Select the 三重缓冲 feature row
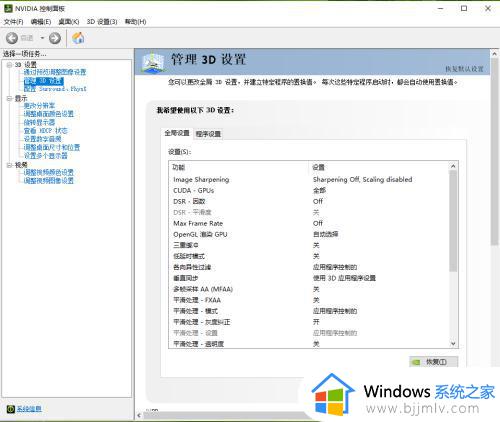The width and height of the screenshot is (500, 422). coord(309,245)
